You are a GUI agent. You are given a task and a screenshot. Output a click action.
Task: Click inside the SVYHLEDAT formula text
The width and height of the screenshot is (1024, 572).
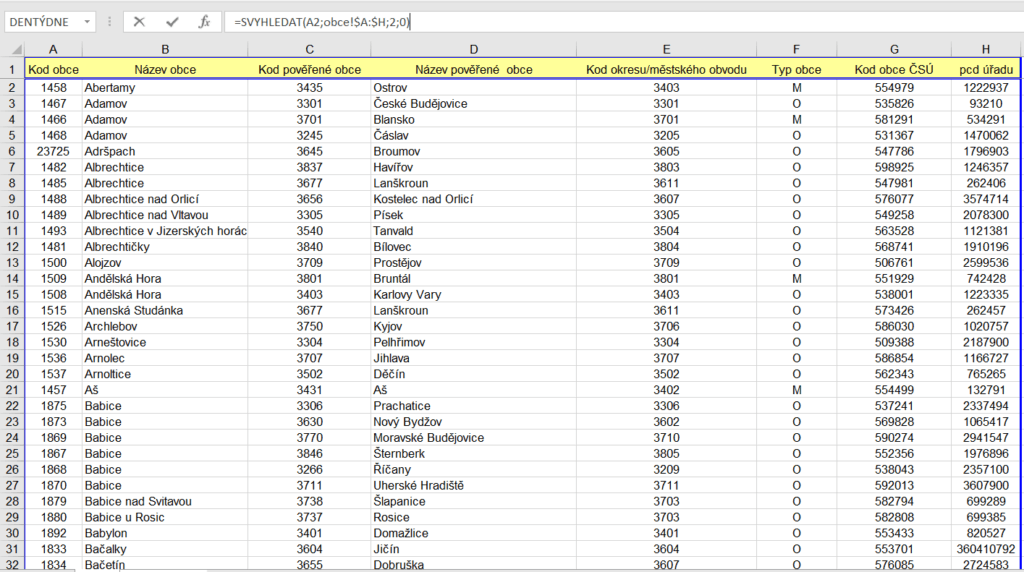pyautogui.click(x=318, y=21)
